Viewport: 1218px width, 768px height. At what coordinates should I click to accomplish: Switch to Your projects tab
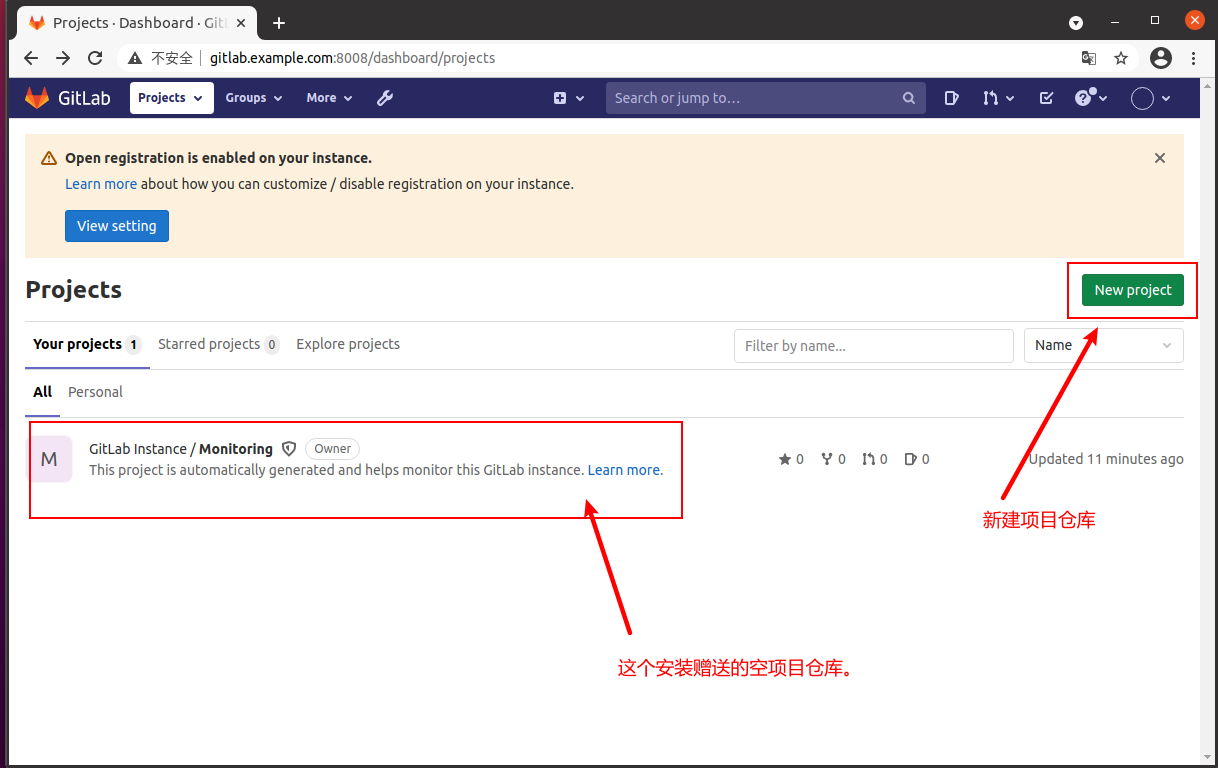click(x=87, y=345)
